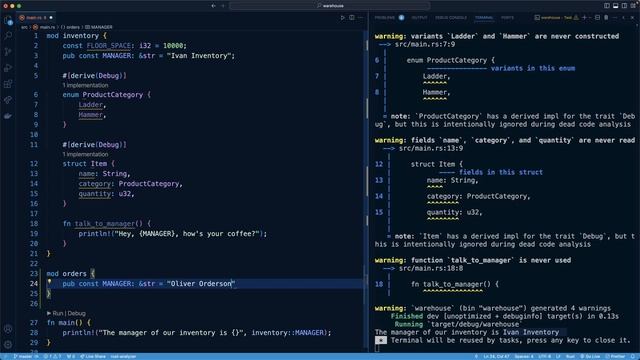The width and height of the screenshot is (640, 360).
Task: Switch to the Output tab
Action: (419, 18)
